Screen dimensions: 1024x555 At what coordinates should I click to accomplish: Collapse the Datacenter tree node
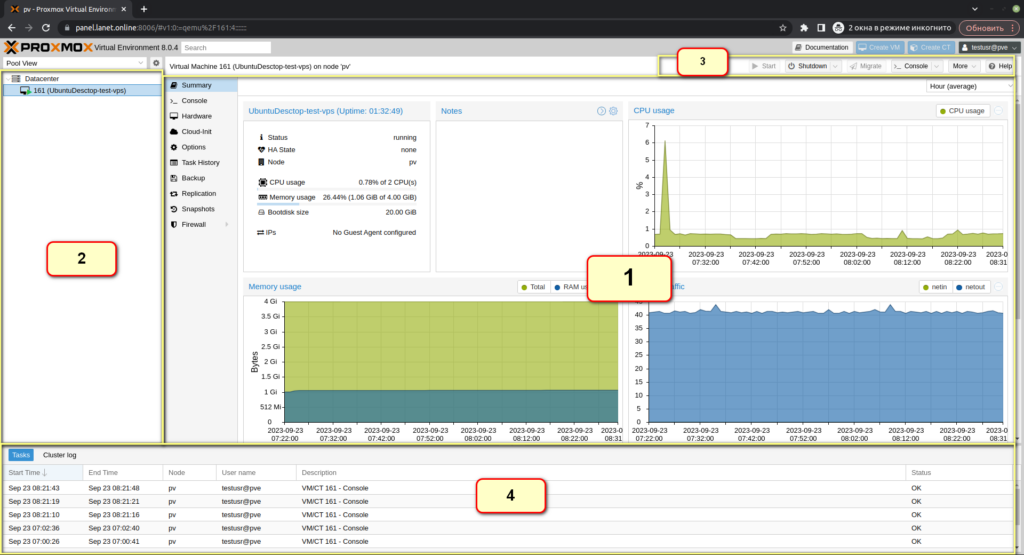click(x=7, y=78)
